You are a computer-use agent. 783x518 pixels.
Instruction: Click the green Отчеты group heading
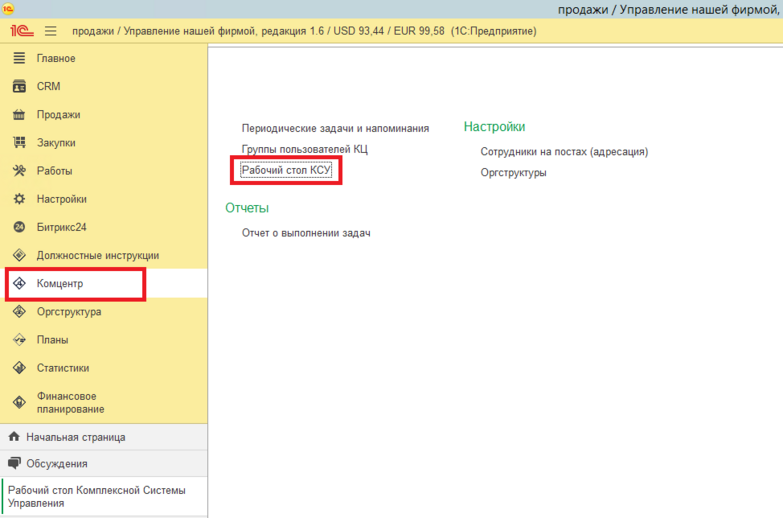pyautogui.click(x=247, y=208)
